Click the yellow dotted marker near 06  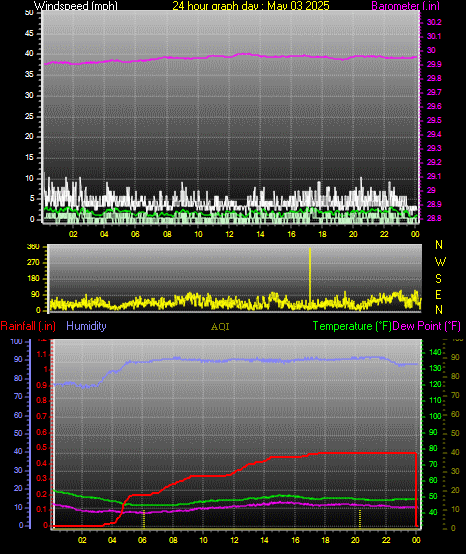[x=144, y=518]
